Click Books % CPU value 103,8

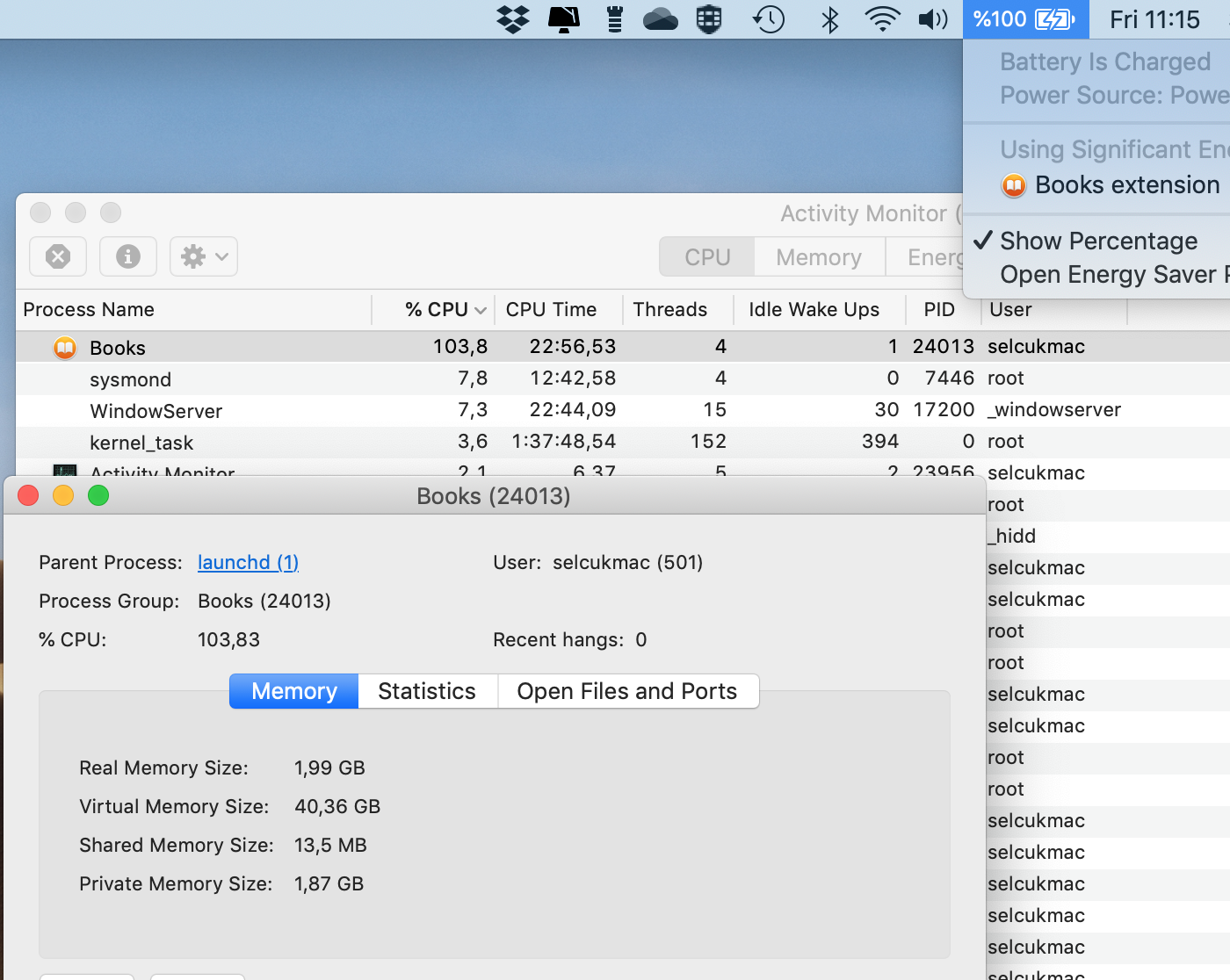[x=460, y=346]
